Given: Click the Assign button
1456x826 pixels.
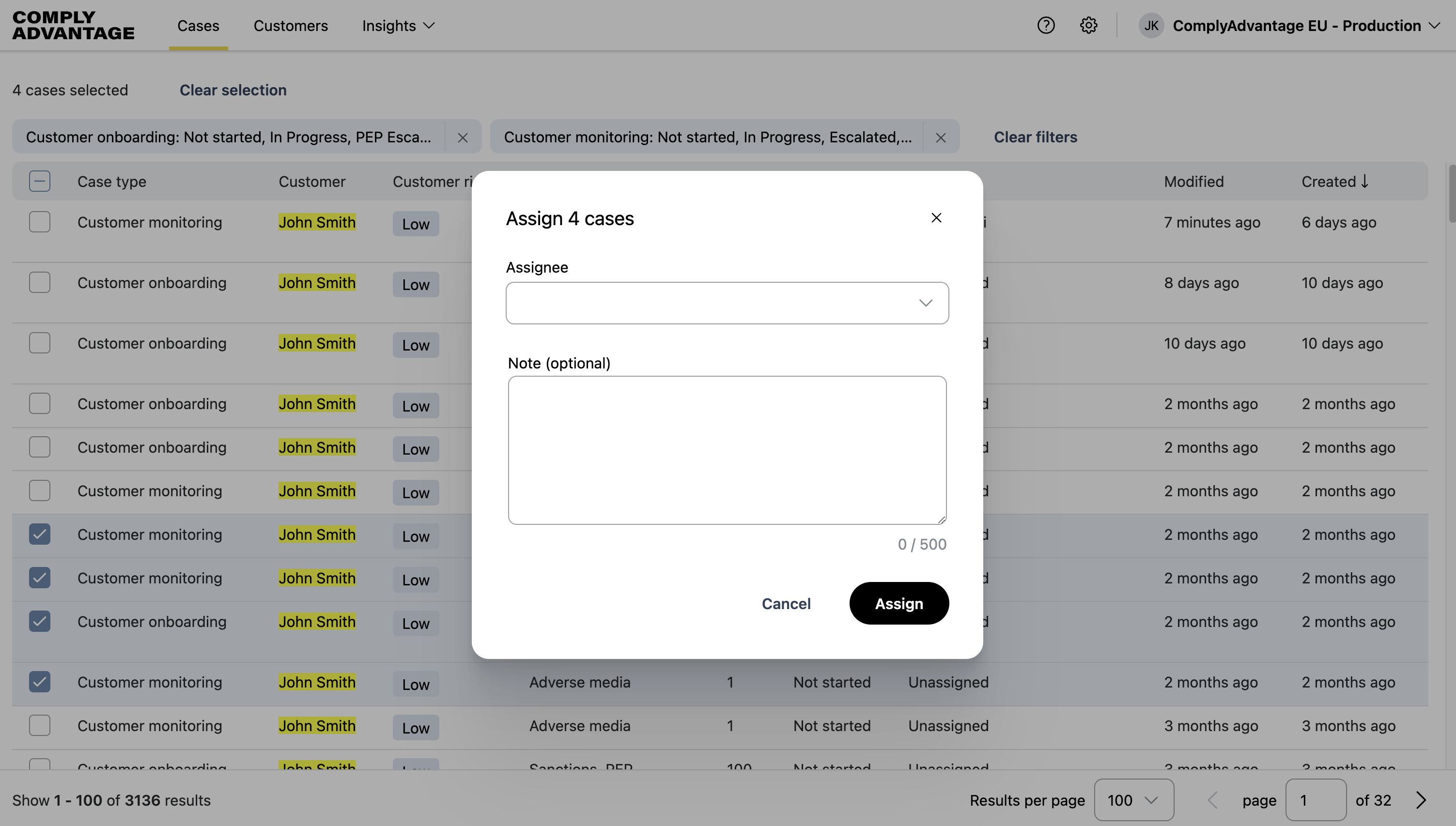Looking at the screenshot, I should [x=899, y=603].
